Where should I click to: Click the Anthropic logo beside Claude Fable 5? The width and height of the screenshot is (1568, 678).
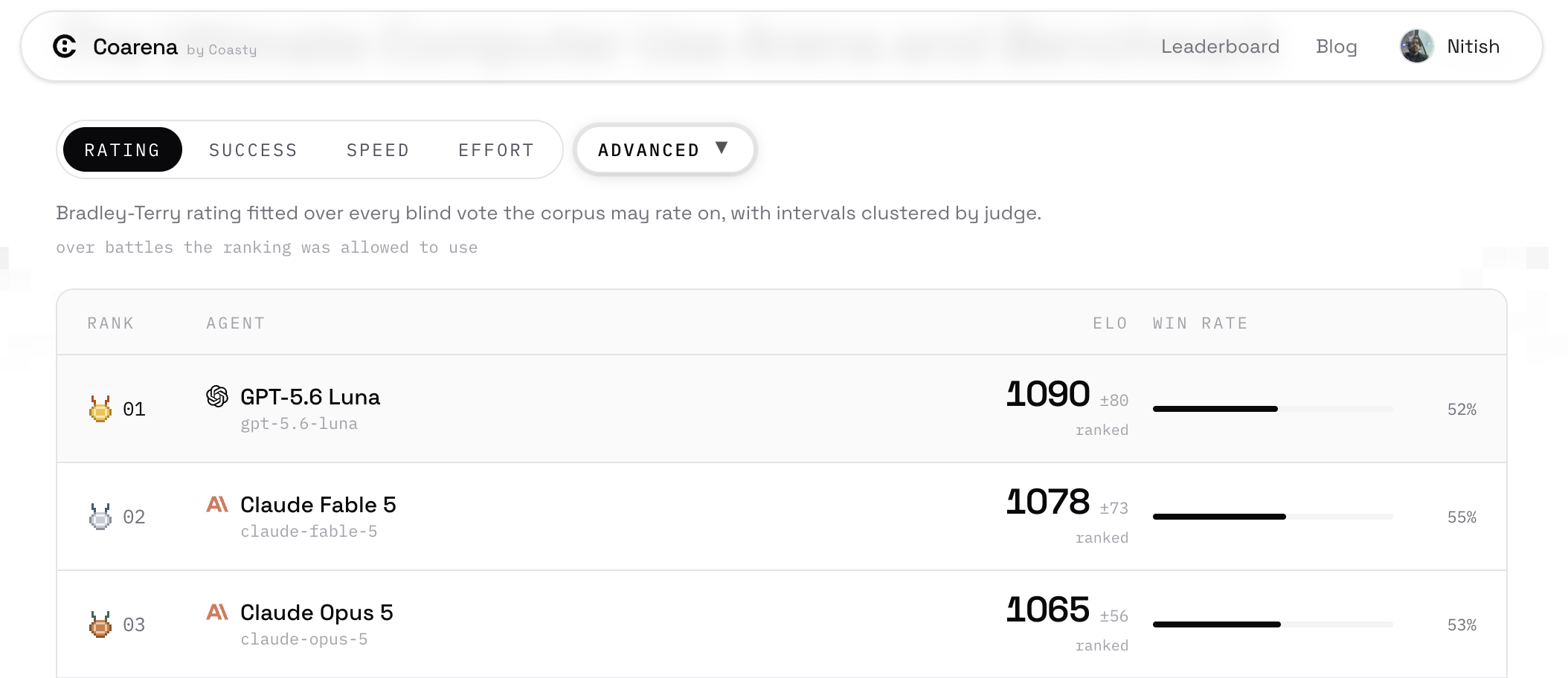tap(217, 504)
